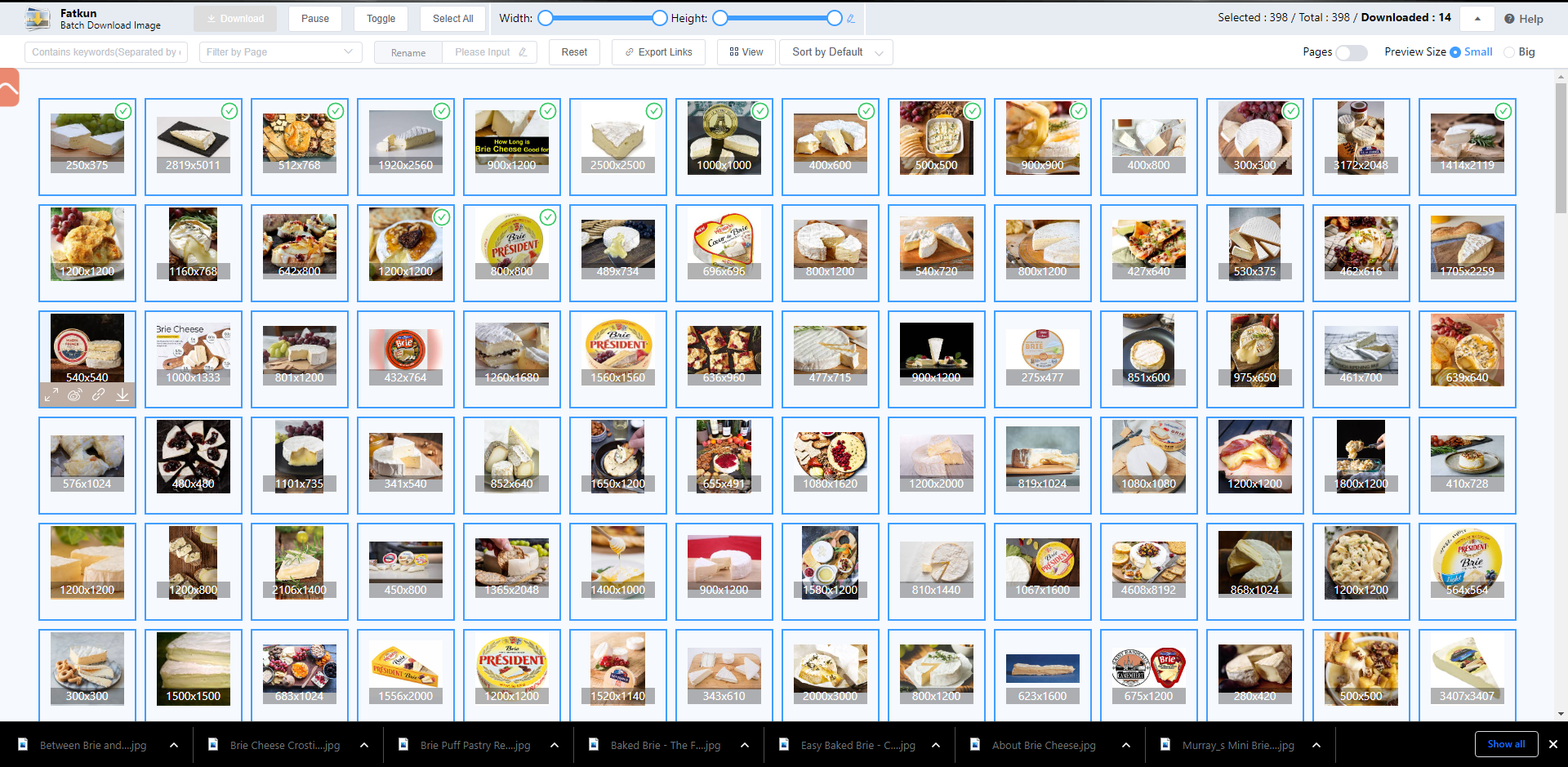Open options chevron for Murray_s Mini Brie download

point(1316,745)
